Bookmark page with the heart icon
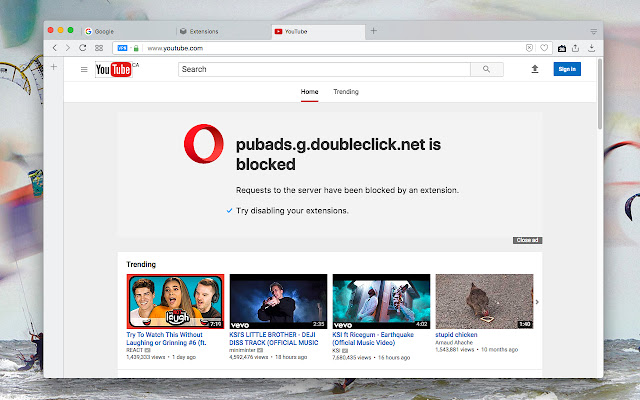The image size is (640, 400). click(x=544, y=48)
